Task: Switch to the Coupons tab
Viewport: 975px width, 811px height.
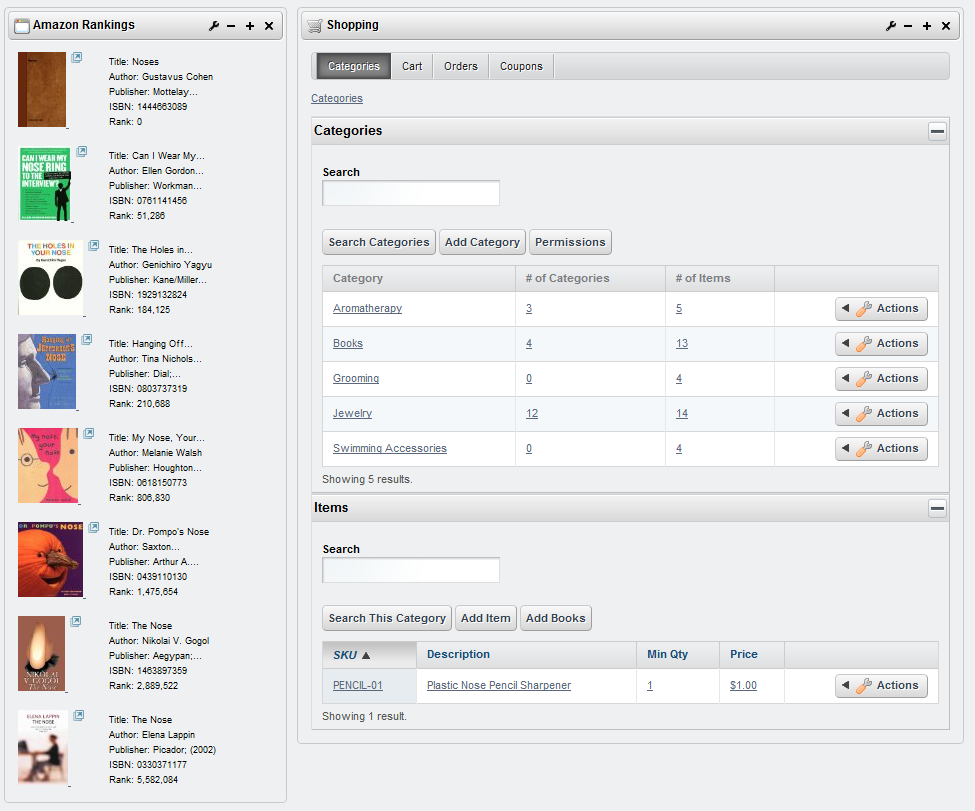Action: pos(521,67)
